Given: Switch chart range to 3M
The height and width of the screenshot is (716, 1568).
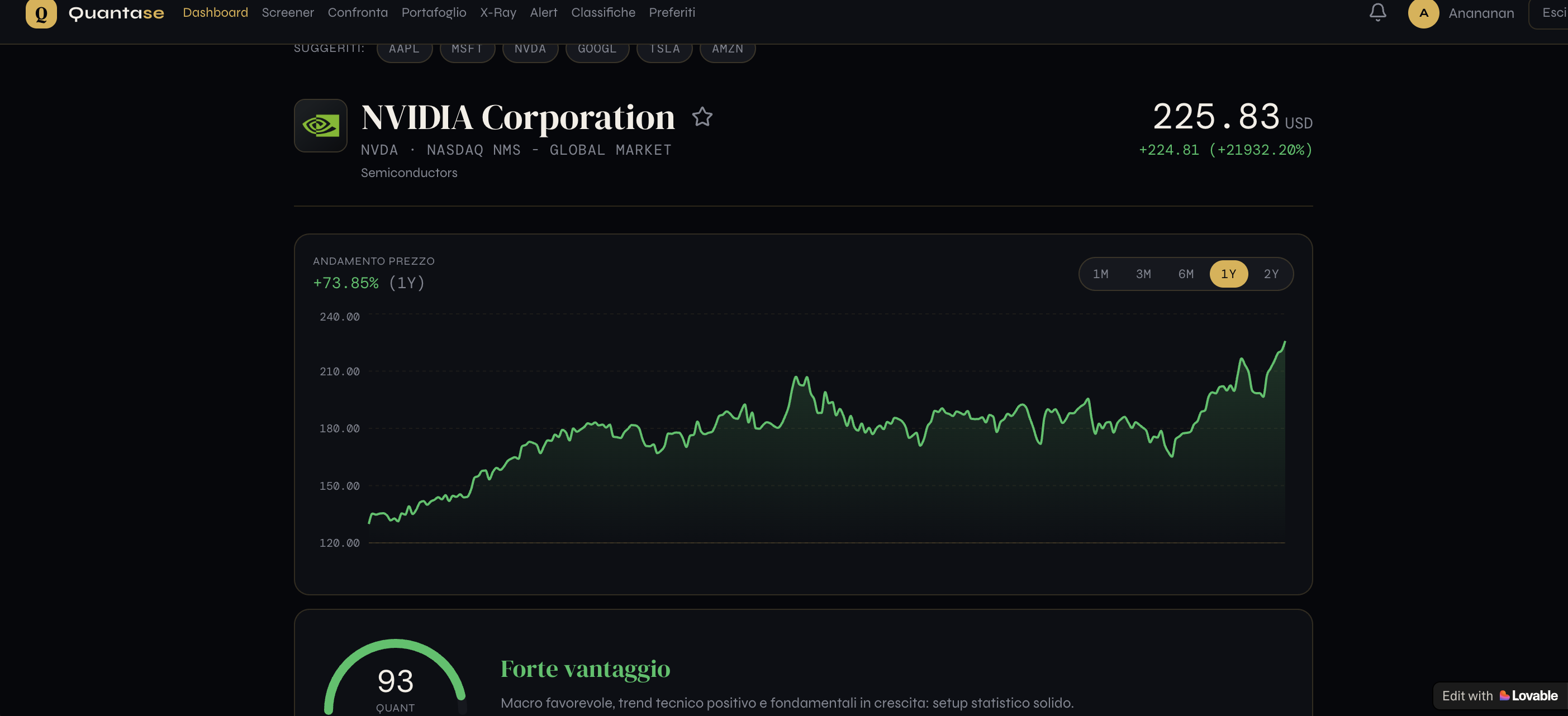Looking at the screenshot, I should (1143, 274).
